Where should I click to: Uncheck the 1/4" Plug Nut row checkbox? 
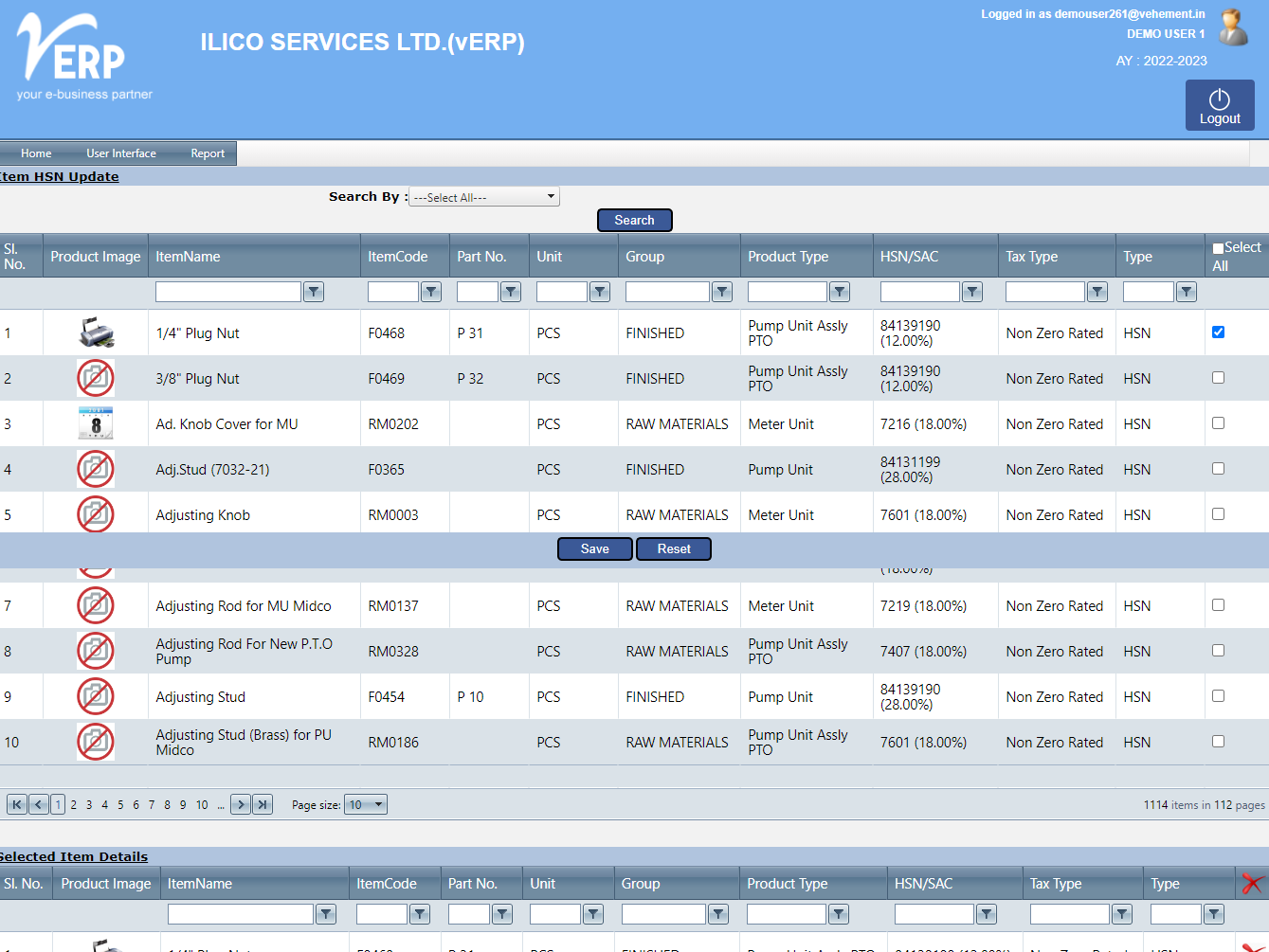point(1219,332)
